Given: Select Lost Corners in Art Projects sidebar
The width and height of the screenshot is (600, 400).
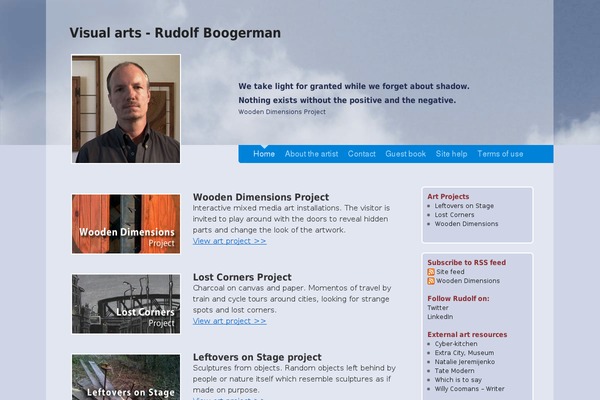Looking at the screenshot, I should [454, 215].
